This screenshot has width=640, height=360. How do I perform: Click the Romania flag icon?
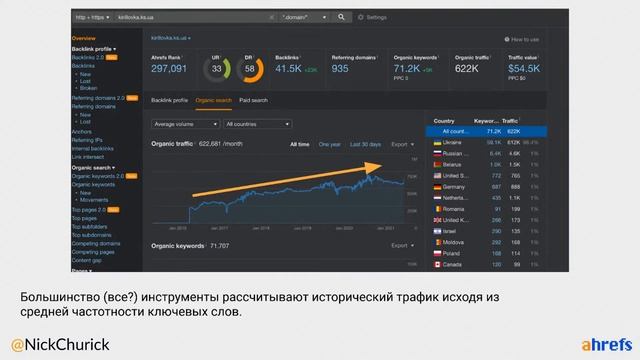coord(437,209)
